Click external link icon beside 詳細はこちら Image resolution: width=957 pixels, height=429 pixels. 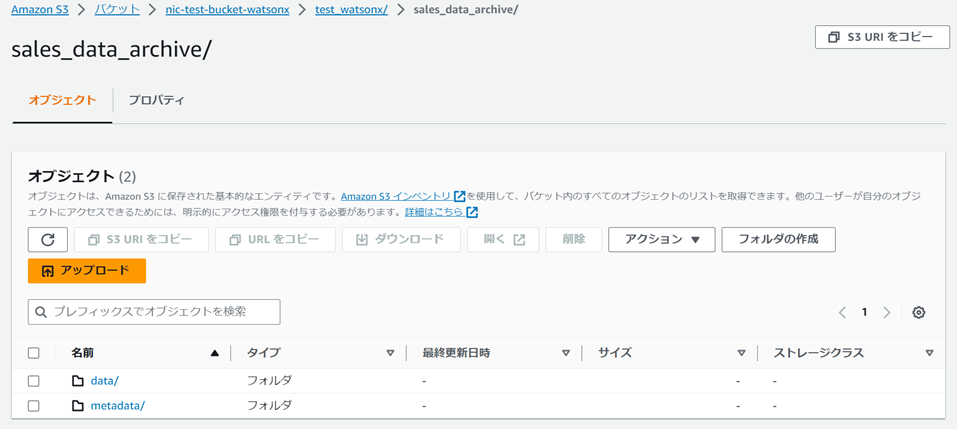[472, 213]
